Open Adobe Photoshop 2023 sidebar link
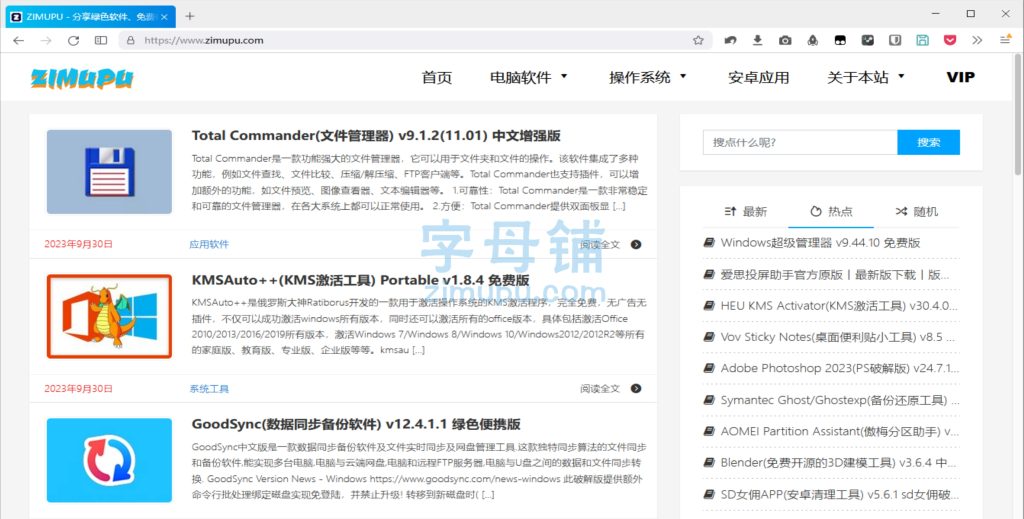The height and width of the screenshot is (519, 1024). point(840,368)
